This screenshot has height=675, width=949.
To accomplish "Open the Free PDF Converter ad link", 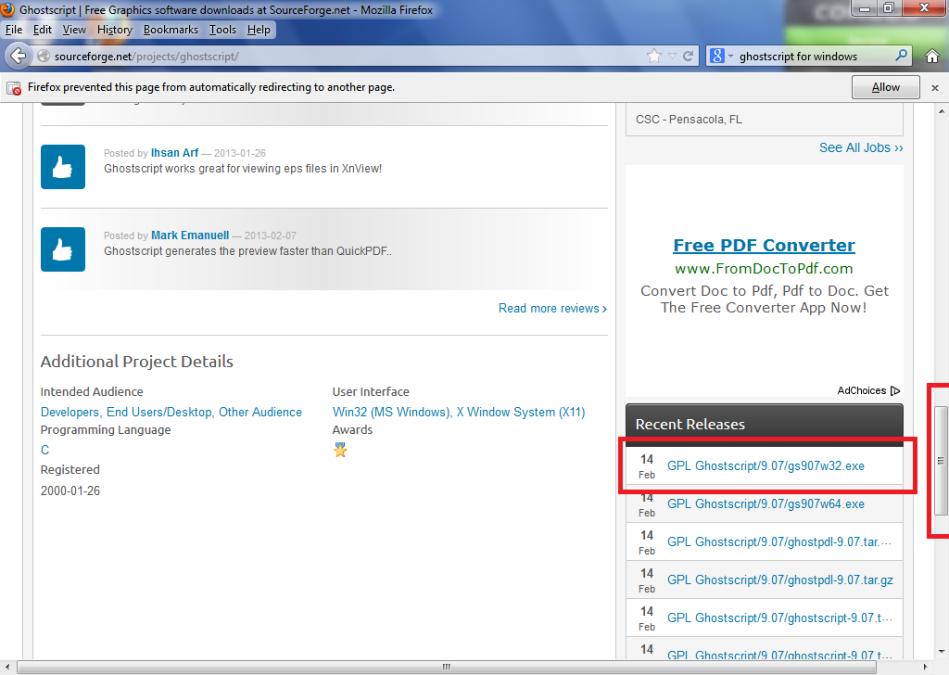I will [x=764, y=245].
